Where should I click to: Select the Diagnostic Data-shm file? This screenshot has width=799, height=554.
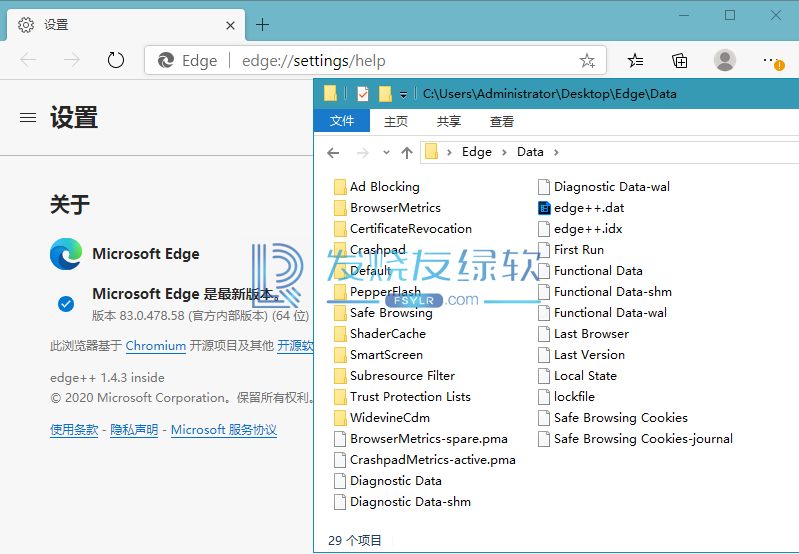click(403, 502)
